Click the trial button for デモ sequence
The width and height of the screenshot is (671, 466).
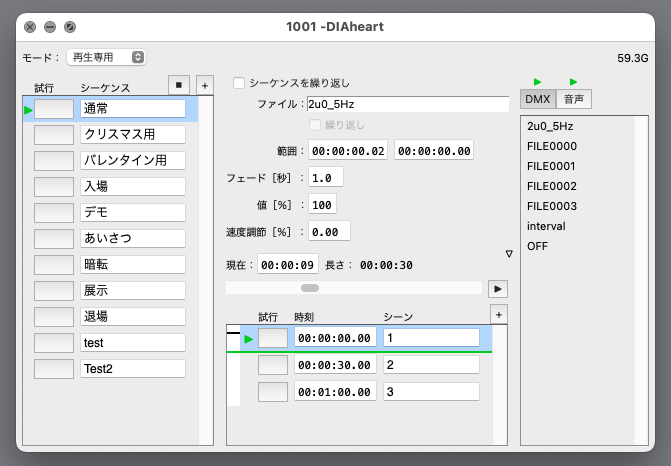[54, 213]
